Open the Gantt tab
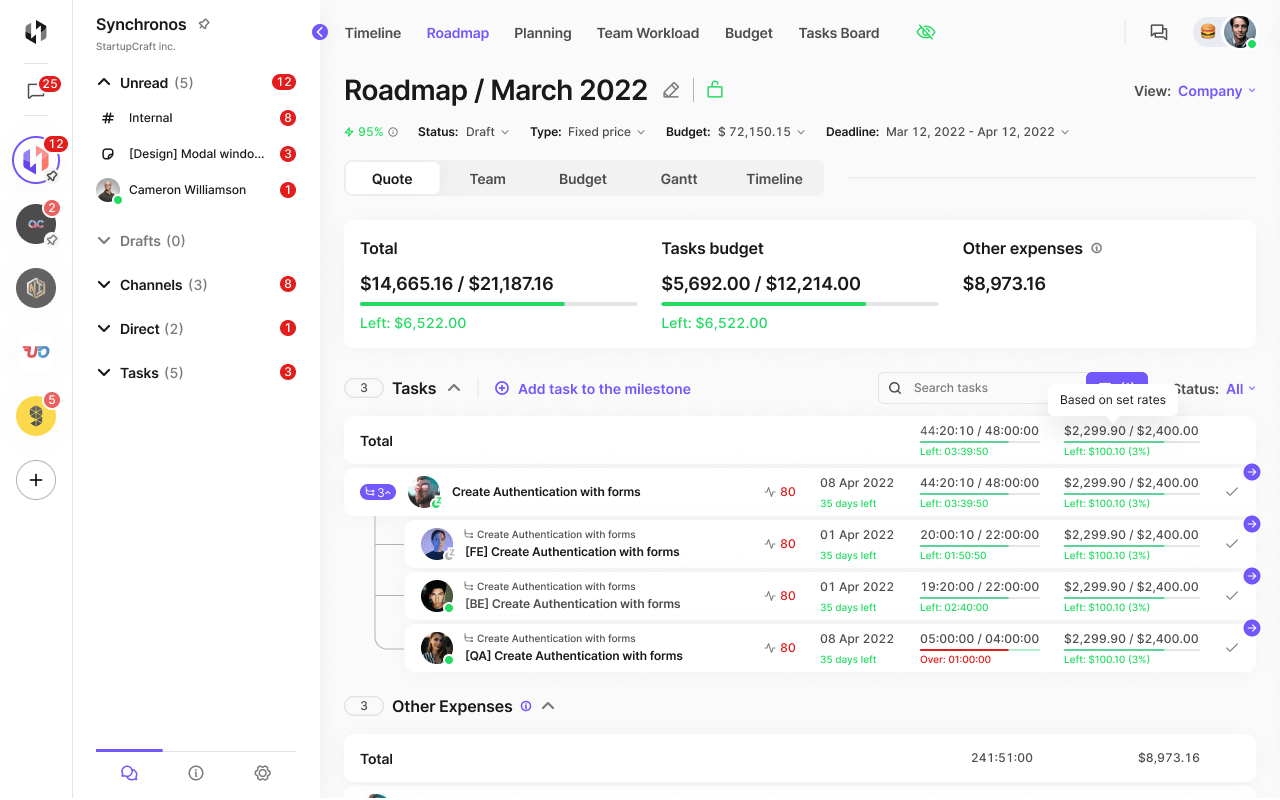 [x=678, y=179]
